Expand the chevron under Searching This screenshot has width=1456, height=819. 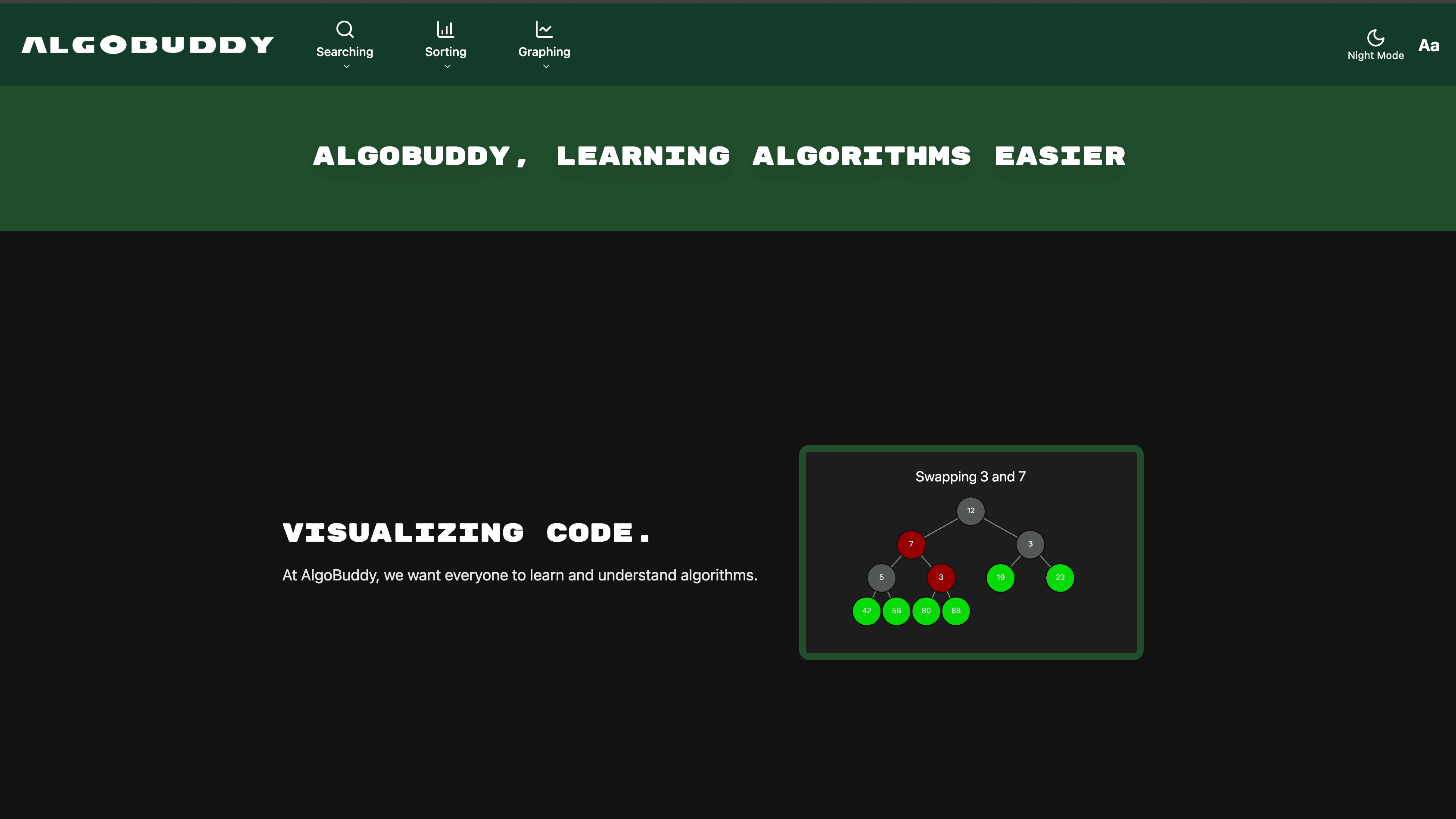coord(346,66)
